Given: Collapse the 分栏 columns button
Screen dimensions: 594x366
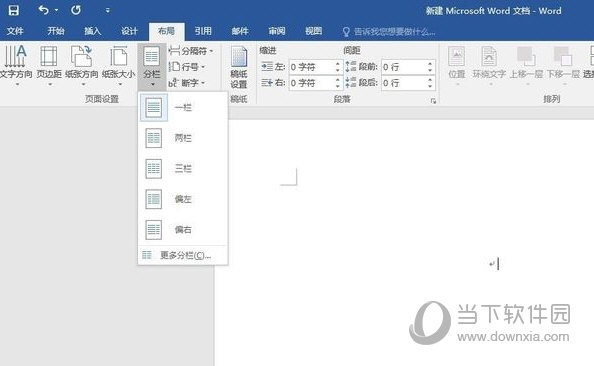Looking at the screenshot, I should 152,66.
